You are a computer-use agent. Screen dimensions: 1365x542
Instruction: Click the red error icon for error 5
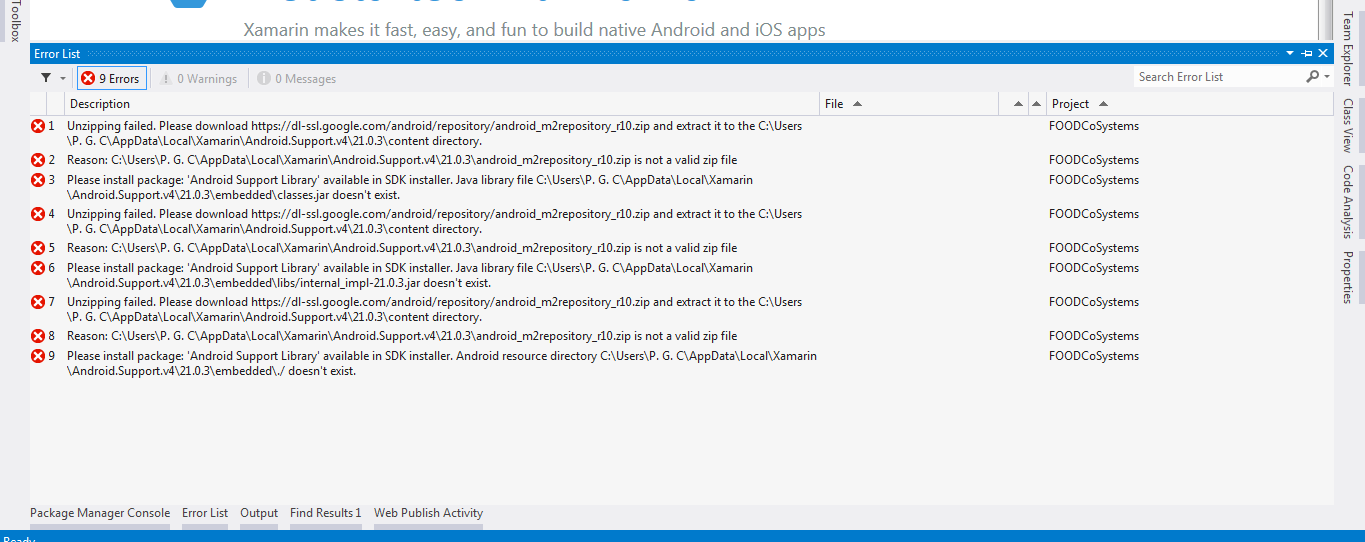pos(38,248)
